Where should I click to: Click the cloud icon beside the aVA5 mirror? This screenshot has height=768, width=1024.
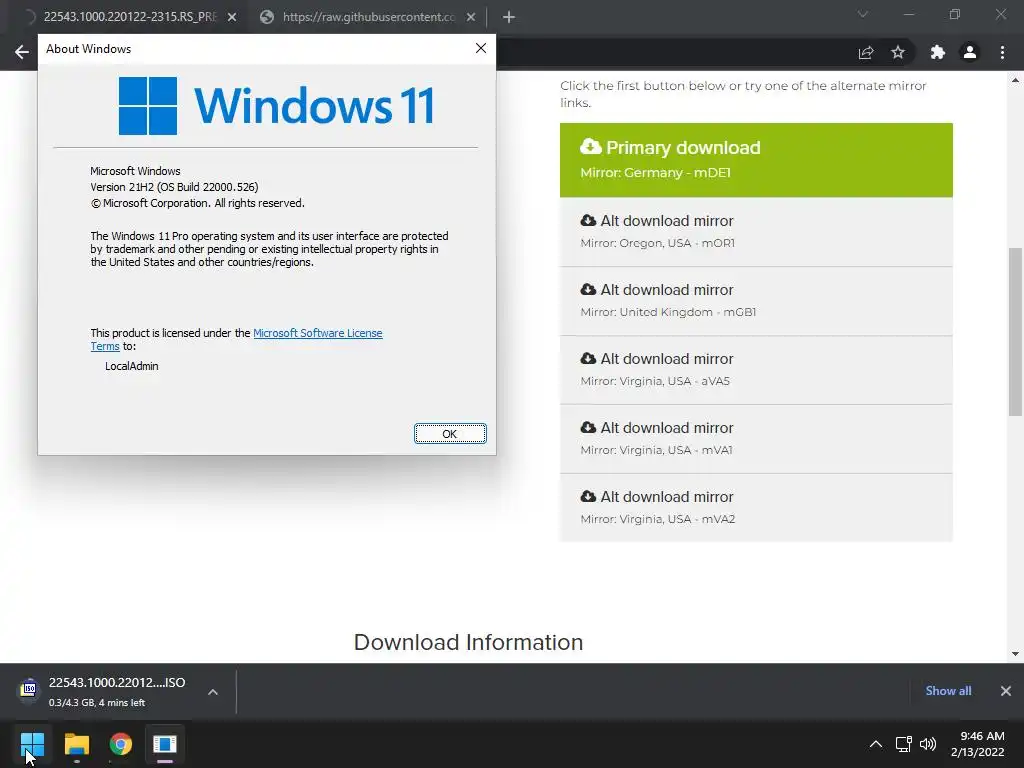click(588, 358)
